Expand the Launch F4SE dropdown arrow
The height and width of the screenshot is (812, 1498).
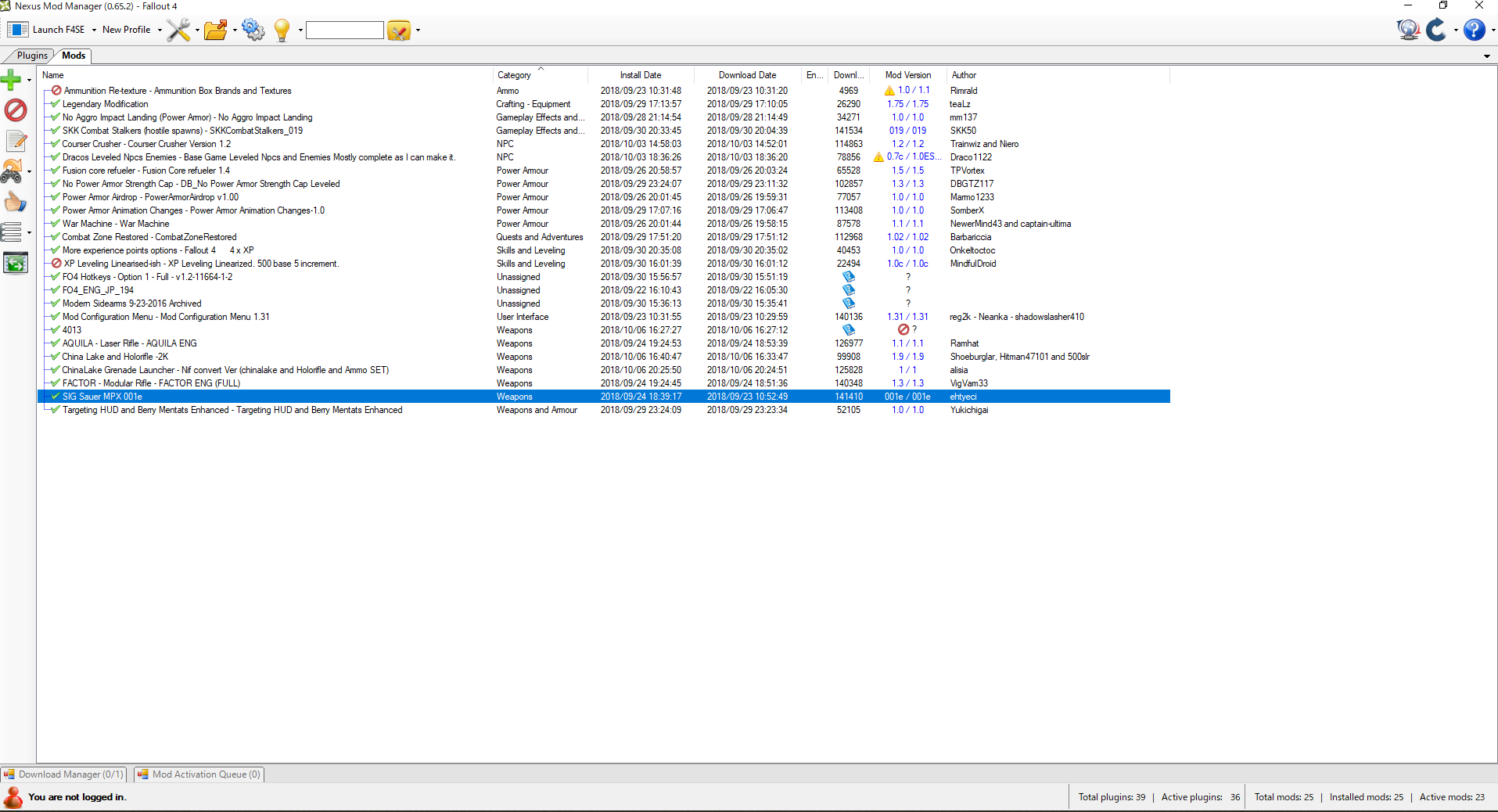pyautogui.click(x=94, y=31)
